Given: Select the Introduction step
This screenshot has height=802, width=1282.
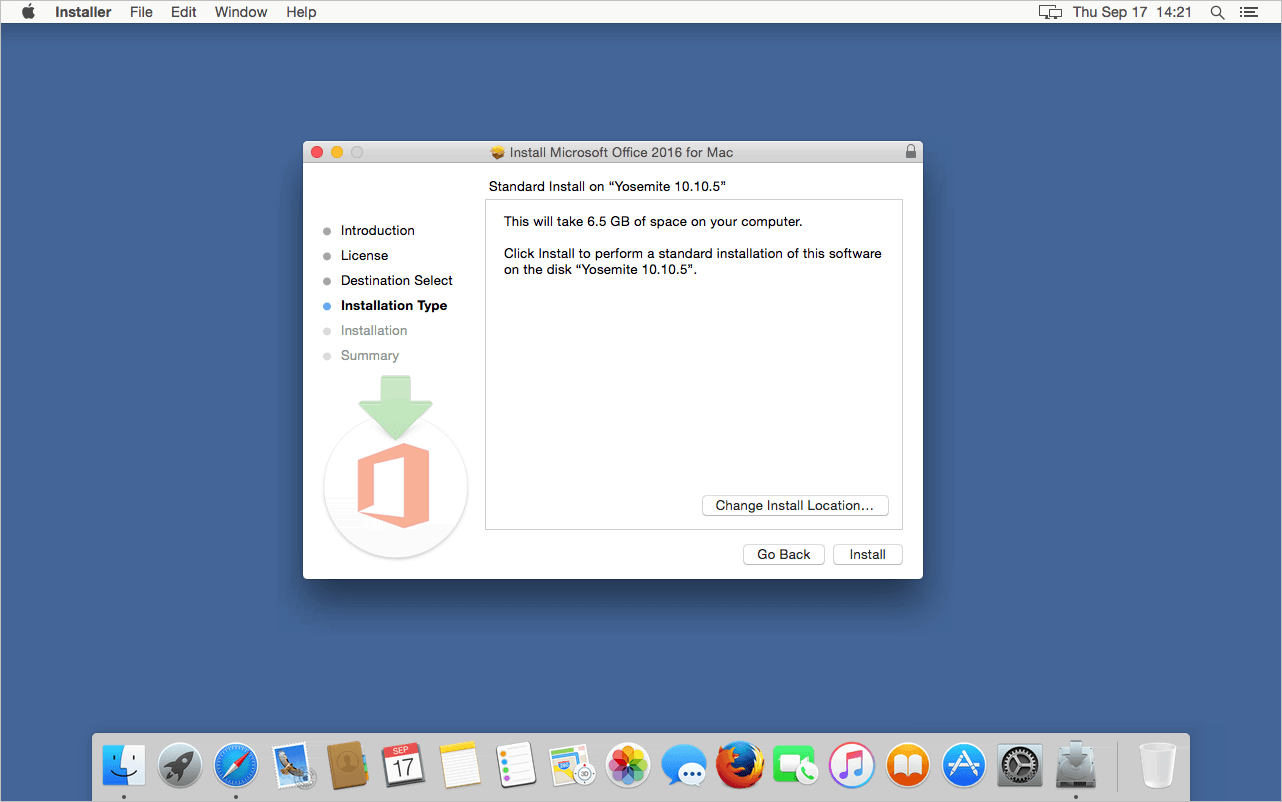Looking at the screenshot, I should tap(377, 230).
